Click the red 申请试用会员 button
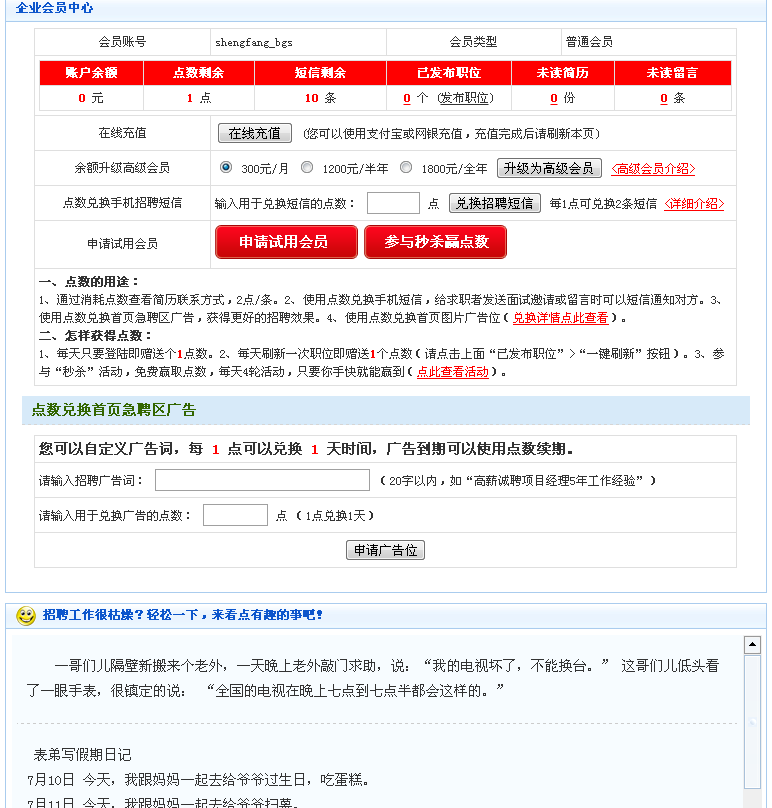 (283, 242)
